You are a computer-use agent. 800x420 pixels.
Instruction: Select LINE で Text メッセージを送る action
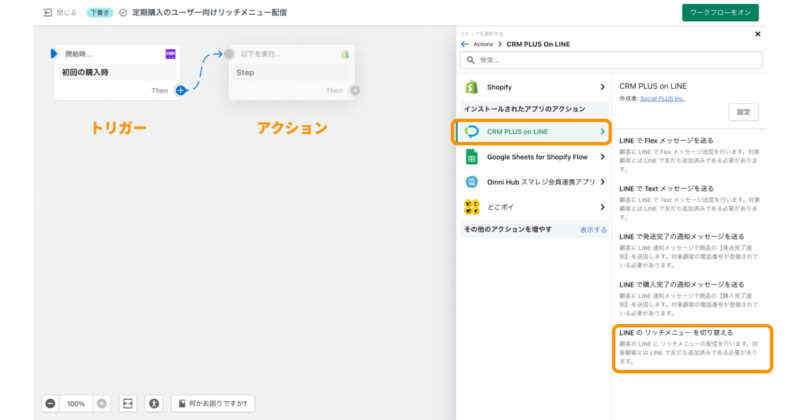point(689,203)
